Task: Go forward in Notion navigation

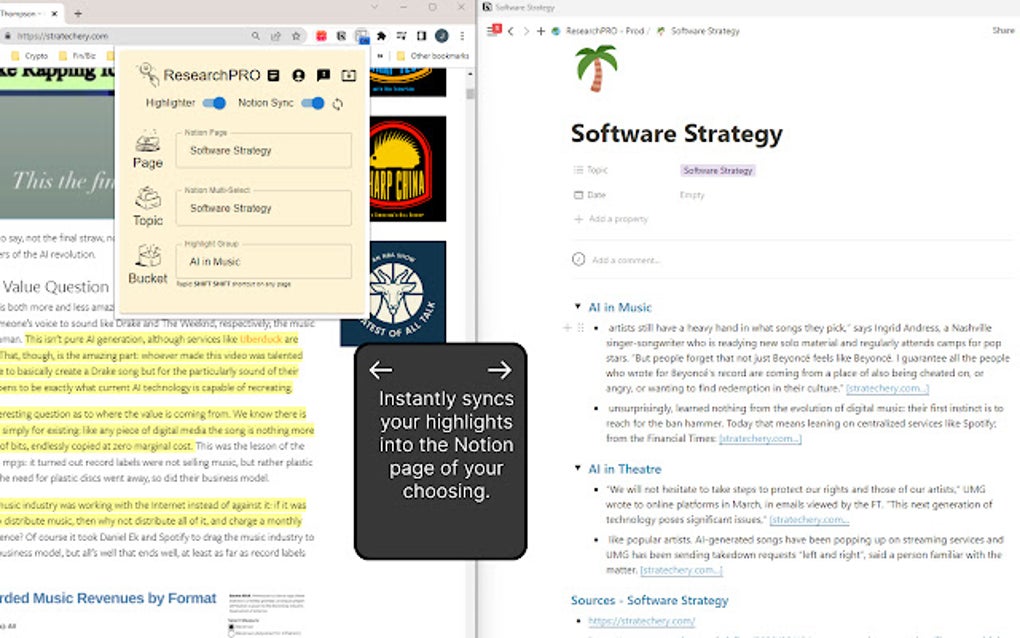Action: tap(526, 31)
